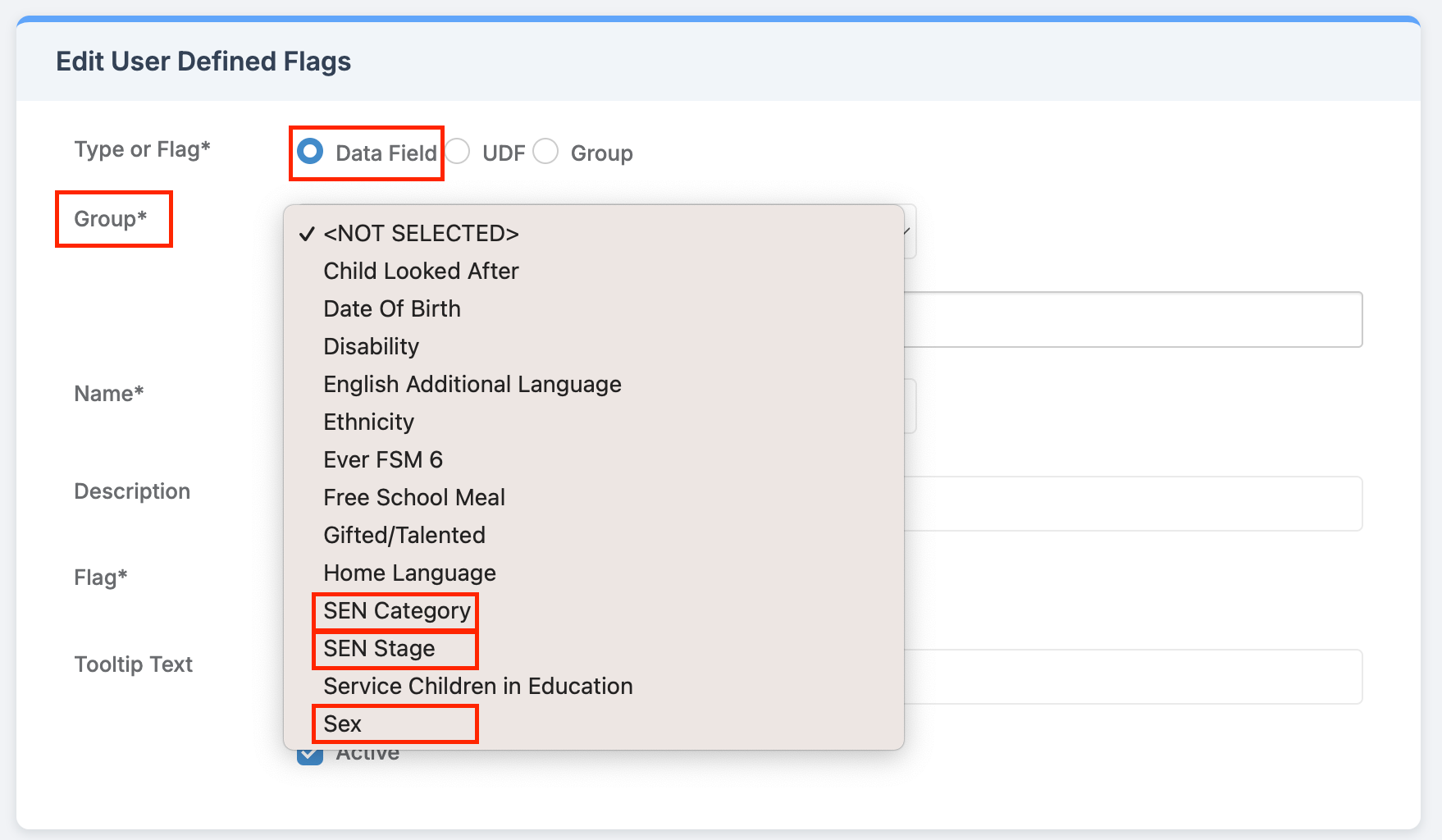Viewport: 1442px width, 840px height.
Task: Select the Group radio button
Action: pyautogui.click(x=545, y=152)
